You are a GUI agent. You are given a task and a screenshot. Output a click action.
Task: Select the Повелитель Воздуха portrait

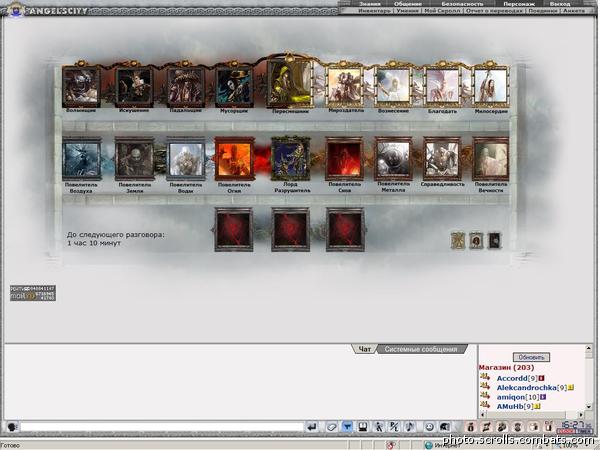[x=82, y=159]
